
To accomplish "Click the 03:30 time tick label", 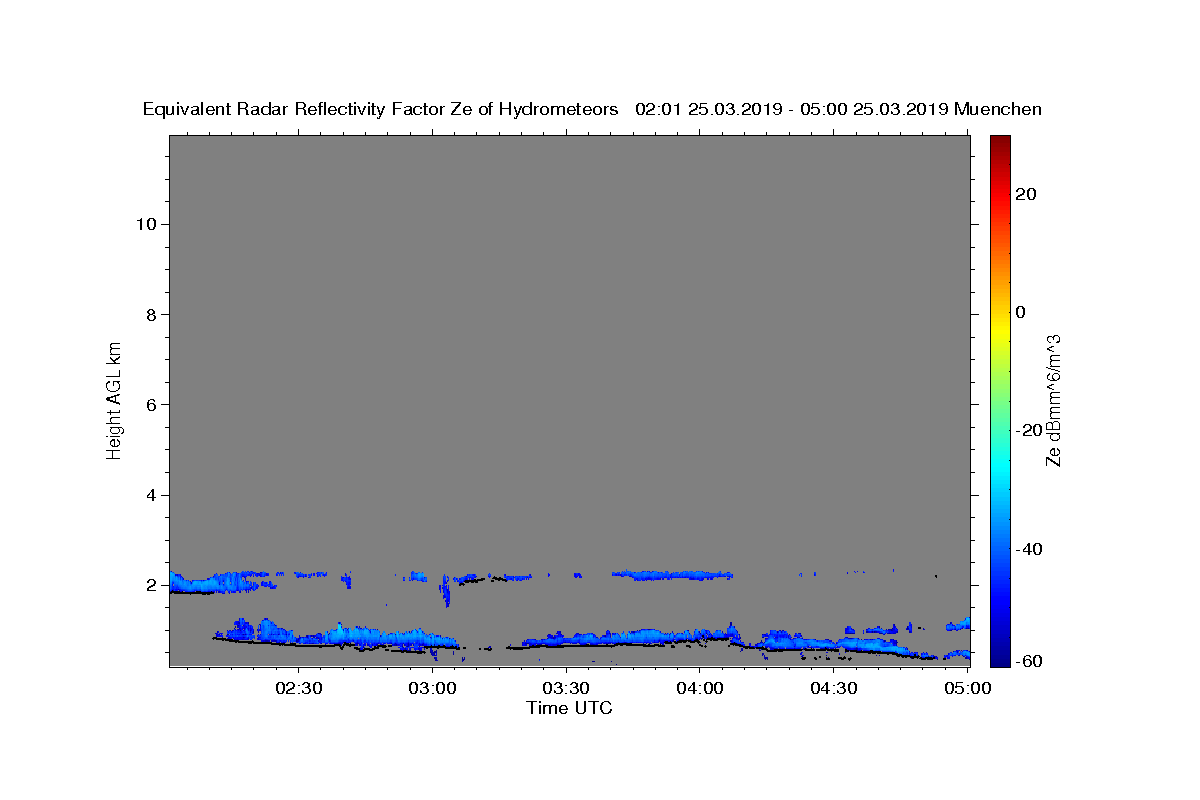I will [x=567, y=688].
